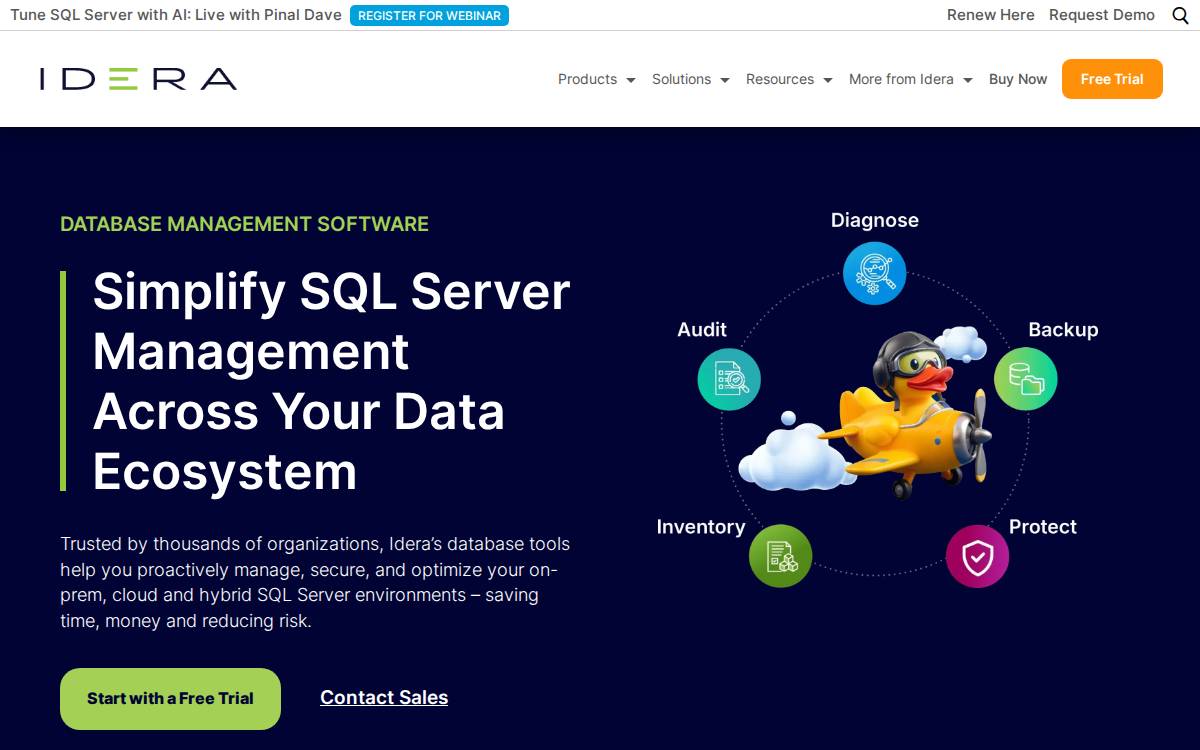Select the Audit circle icon
The image size is (1200, 750).
pyautogui.click(x=729, y=379)
